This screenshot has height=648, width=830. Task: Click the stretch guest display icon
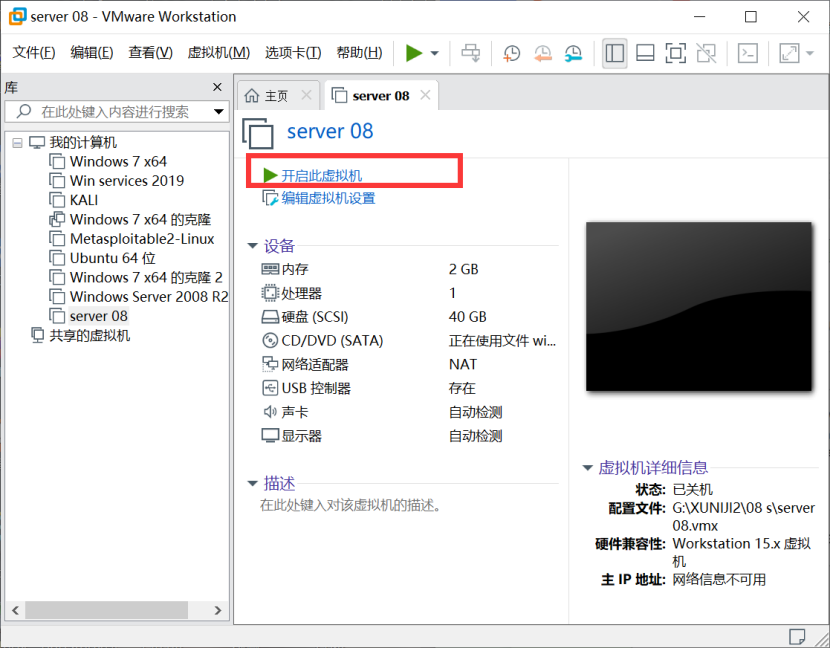click(x=789, y=53)
